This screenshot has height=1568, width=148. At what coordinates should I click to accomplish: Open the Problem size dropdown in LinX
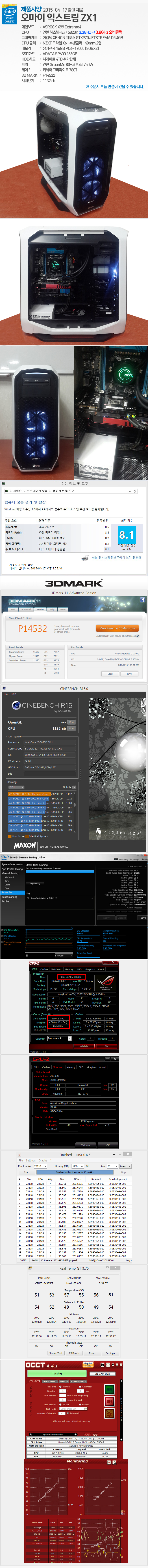40,1166
